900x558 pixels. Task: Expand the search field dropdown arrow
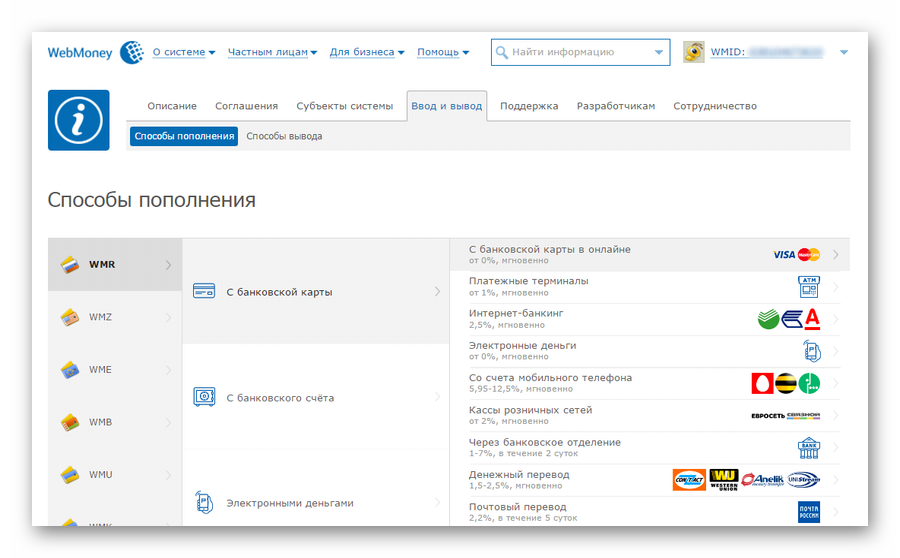point(659,52)
